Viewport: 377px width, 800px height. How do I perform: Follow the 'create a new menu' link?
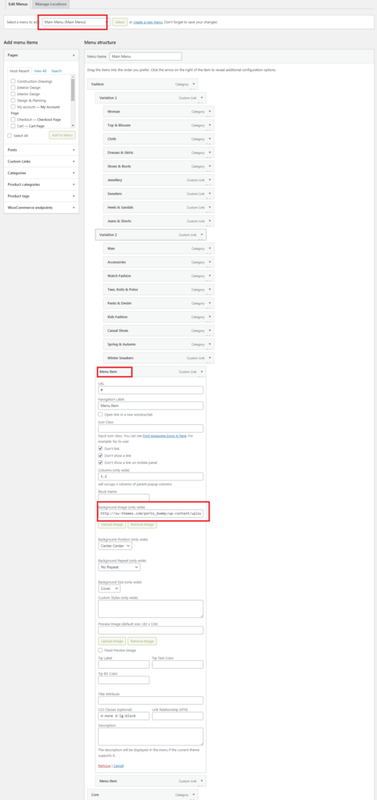tap(148, 22)
